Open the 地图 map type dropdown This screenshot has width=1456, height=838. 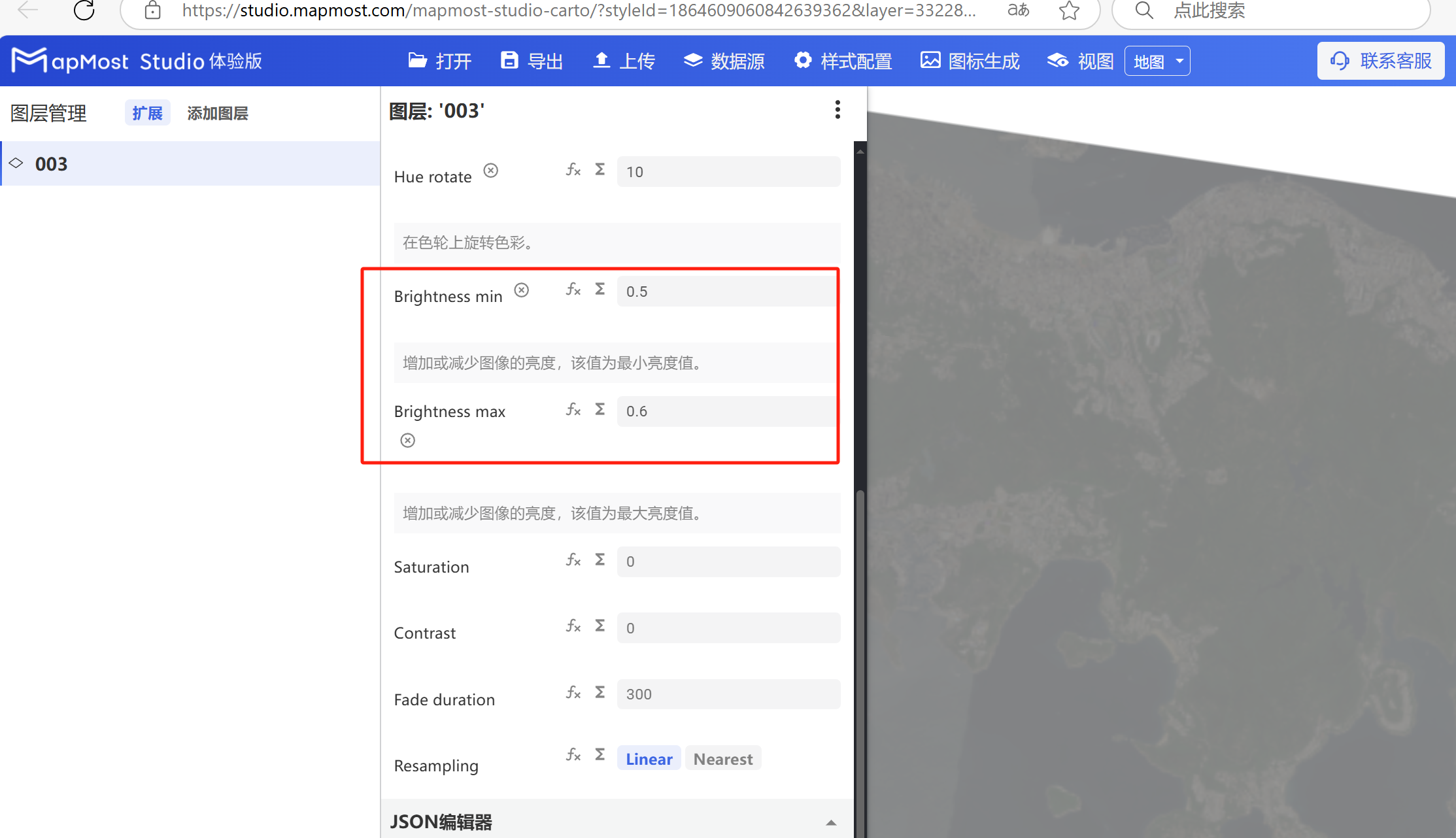(1157, 60)
